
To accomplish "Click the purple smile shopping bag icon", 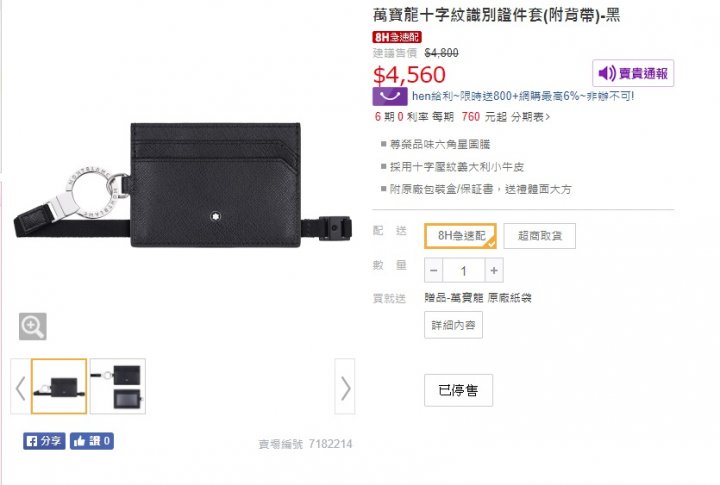I will (x=390, y=96).
